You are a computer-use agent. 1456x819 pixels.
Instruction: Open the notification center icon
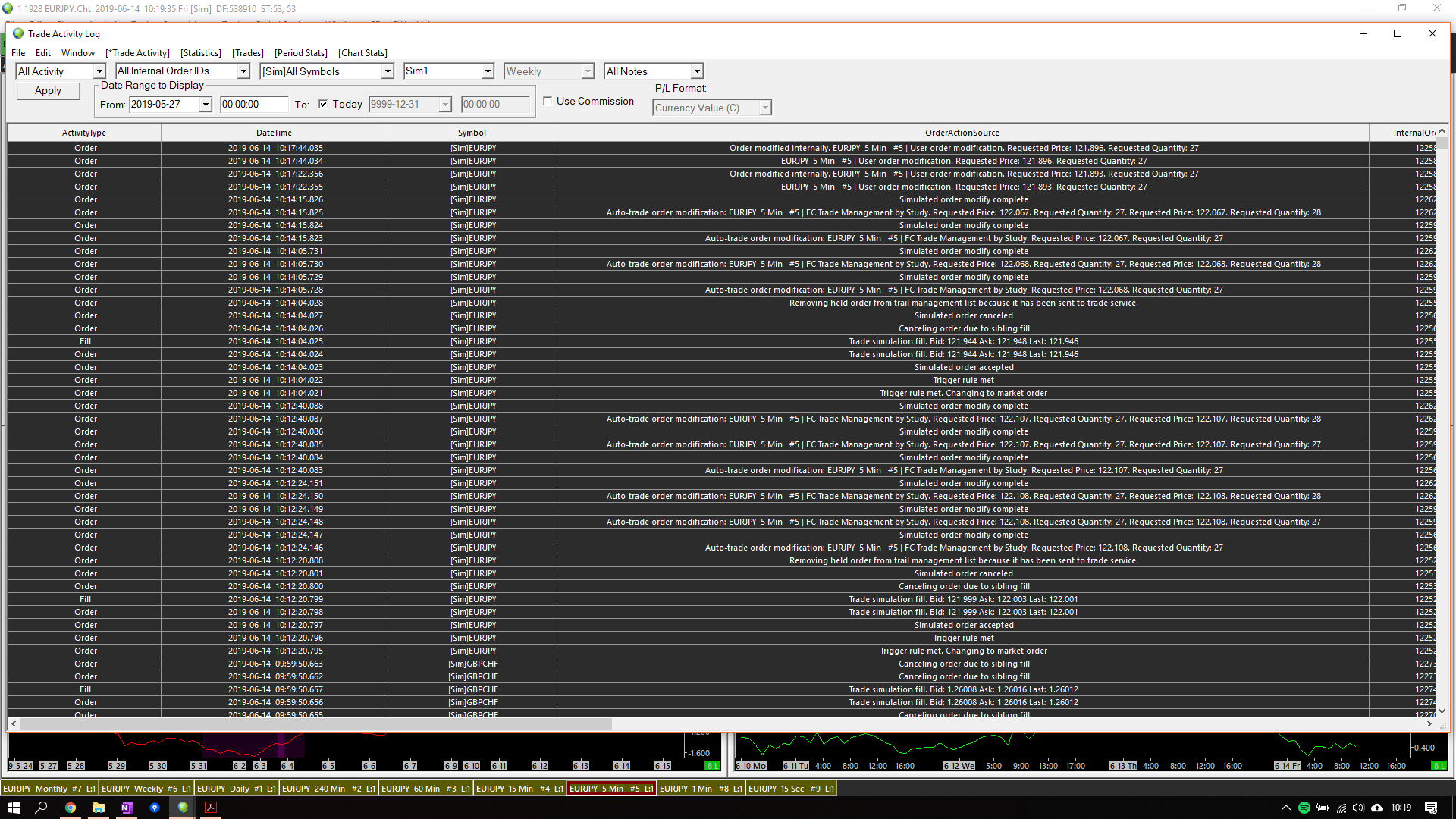click(1431, 808)
